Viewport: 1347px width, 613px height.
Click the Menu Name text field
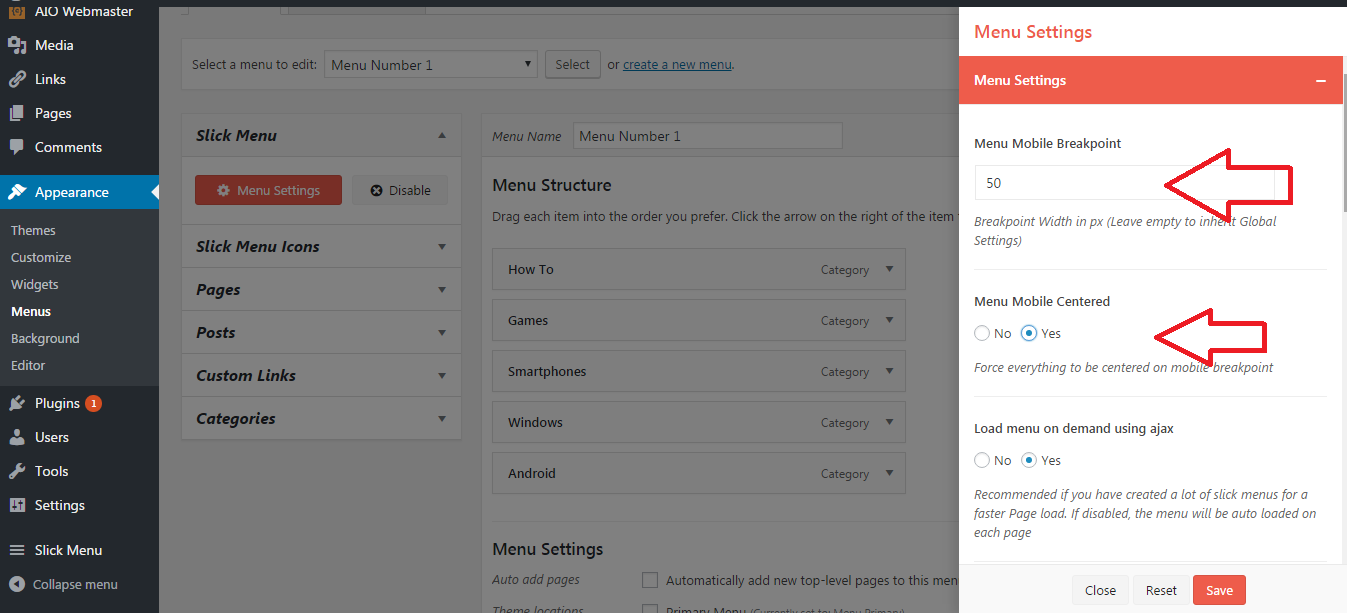pos(708,136)
